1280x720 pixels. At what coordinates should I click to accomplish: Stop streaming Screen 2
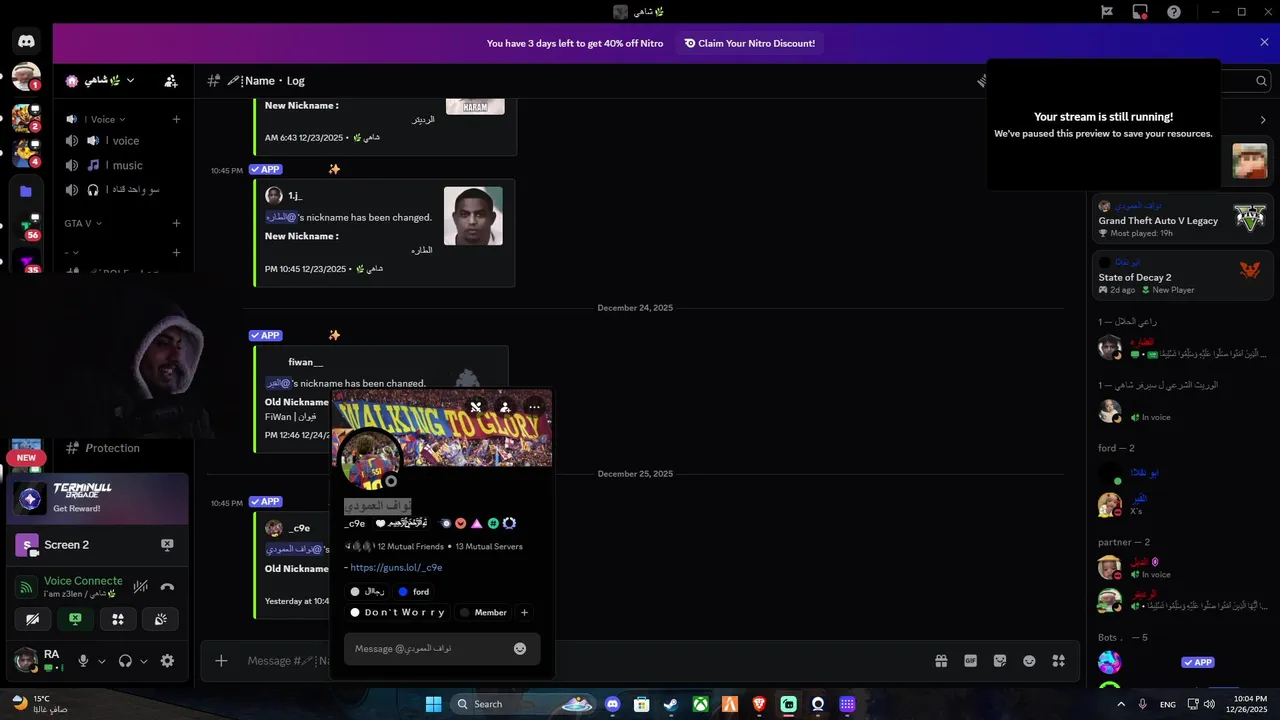point(167,545)
